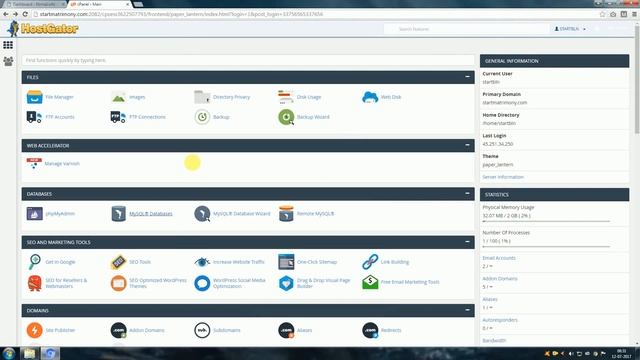Open Link Building chain icon
640x360 pixels.
[370, 262]
